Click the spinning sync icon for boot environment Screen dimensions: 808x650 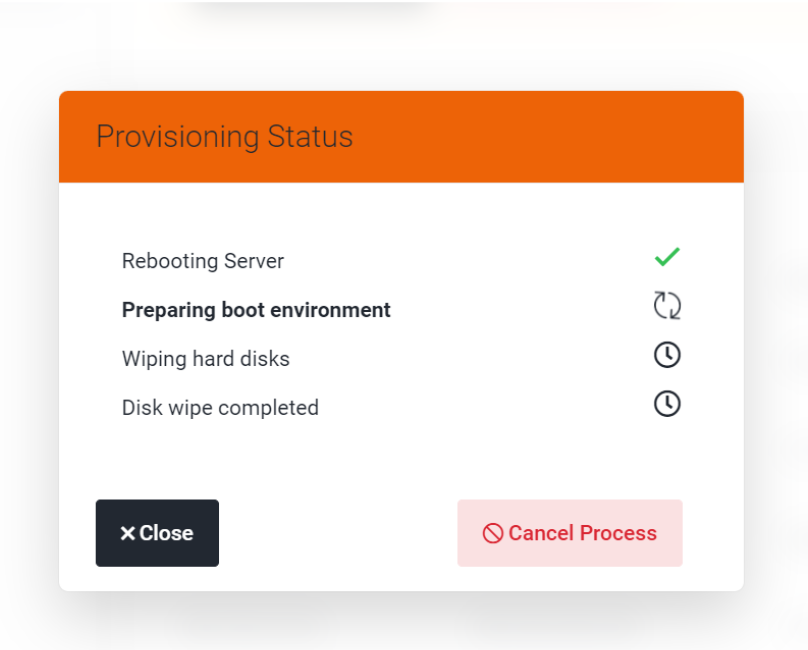[667, 306]
